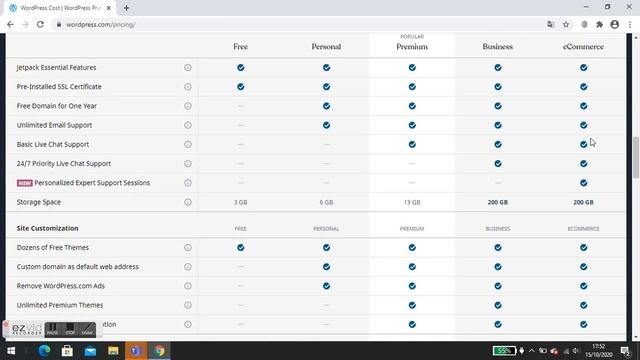Click the Free checkmark for Jetpack Essential Features
The height and width of the screenshot is (360, 640).
(x=241, y=67)
